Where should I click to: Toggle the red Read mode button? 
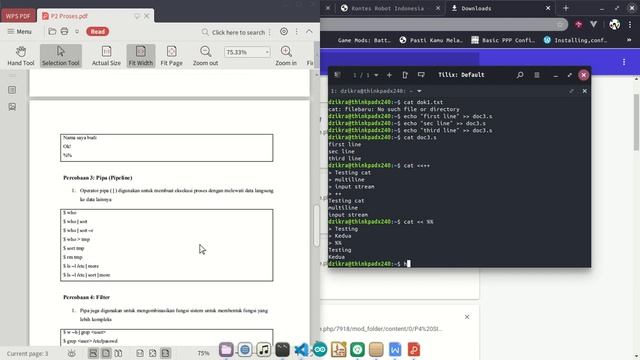[98, 31]
